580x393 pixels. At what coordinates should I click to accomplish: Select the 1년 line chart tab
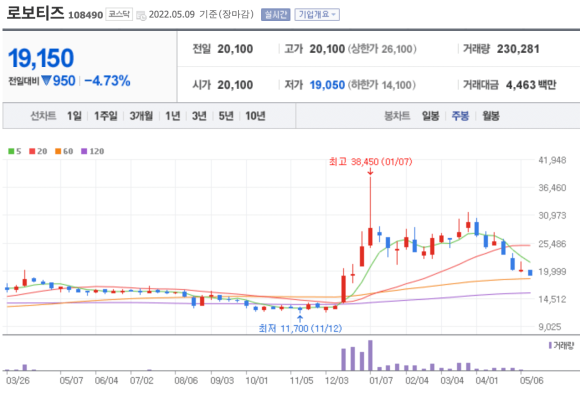pos(172,116)
